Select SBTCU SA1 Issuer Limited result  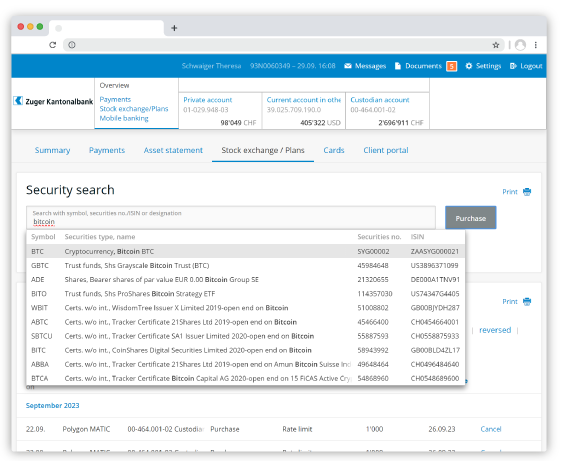(x=246, y=336)
